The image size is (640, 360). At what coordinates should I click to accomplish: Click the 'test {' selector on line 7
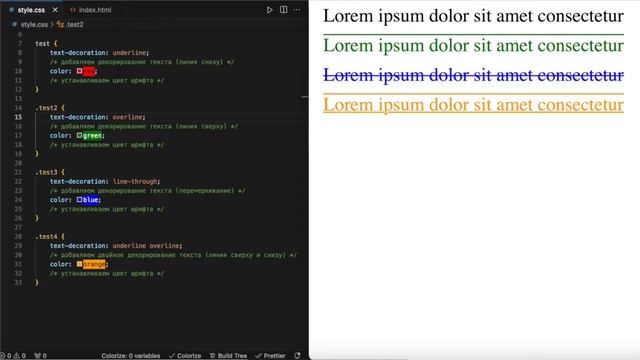[x=46, y=43]
